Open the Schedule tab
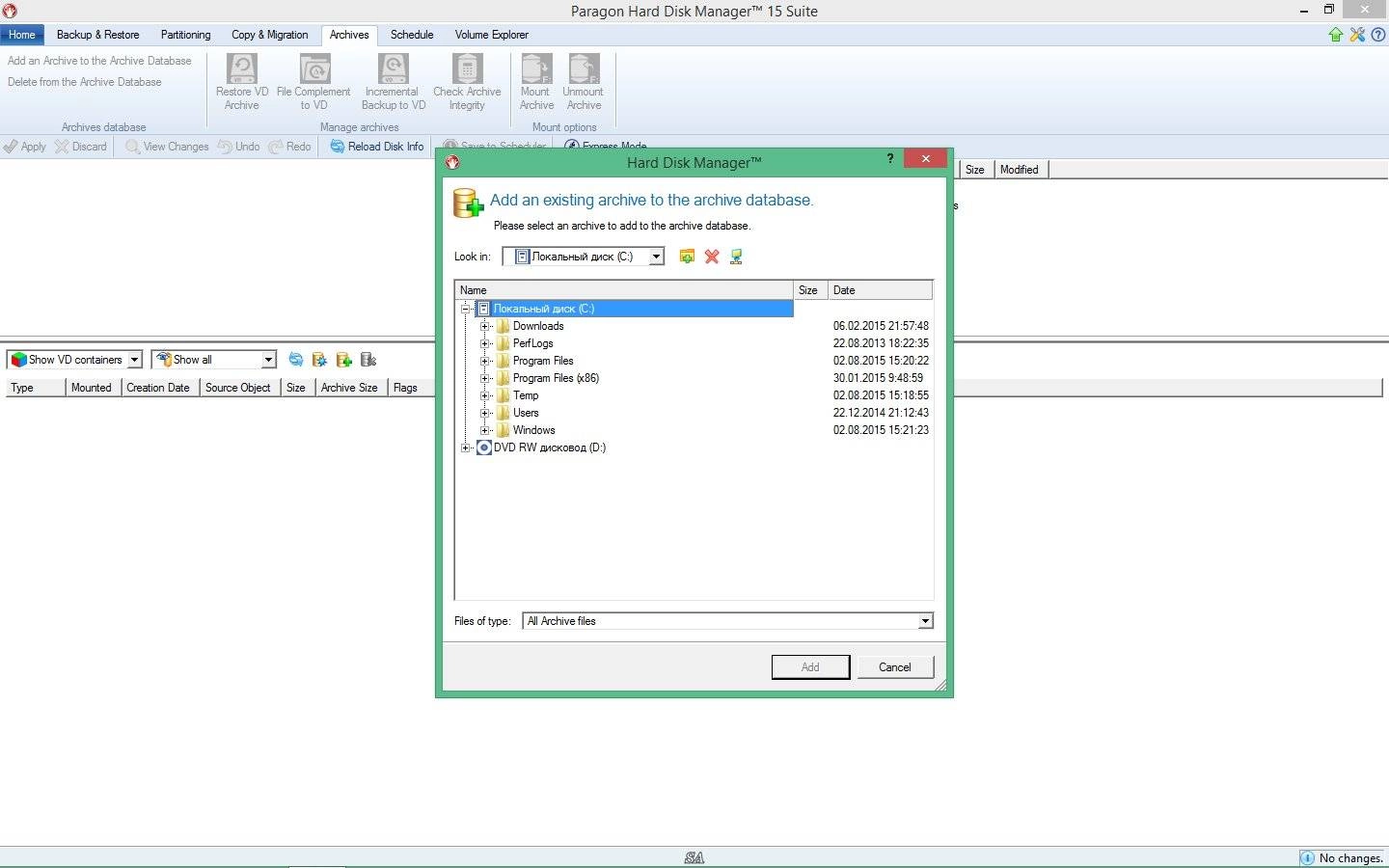This screenshot has height=868, width=1389. pos(412,35)
